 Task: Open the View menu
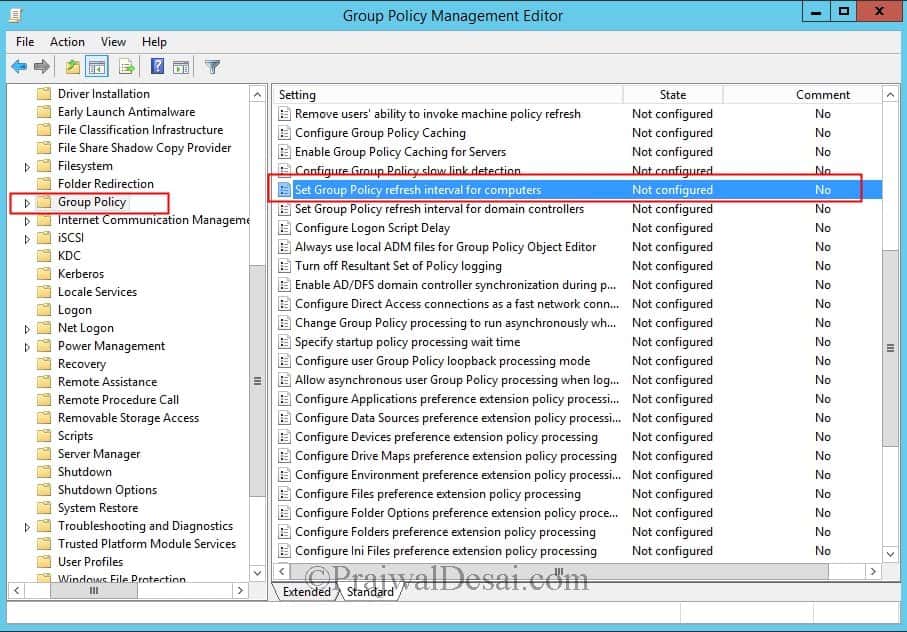[x=113, y=42]
